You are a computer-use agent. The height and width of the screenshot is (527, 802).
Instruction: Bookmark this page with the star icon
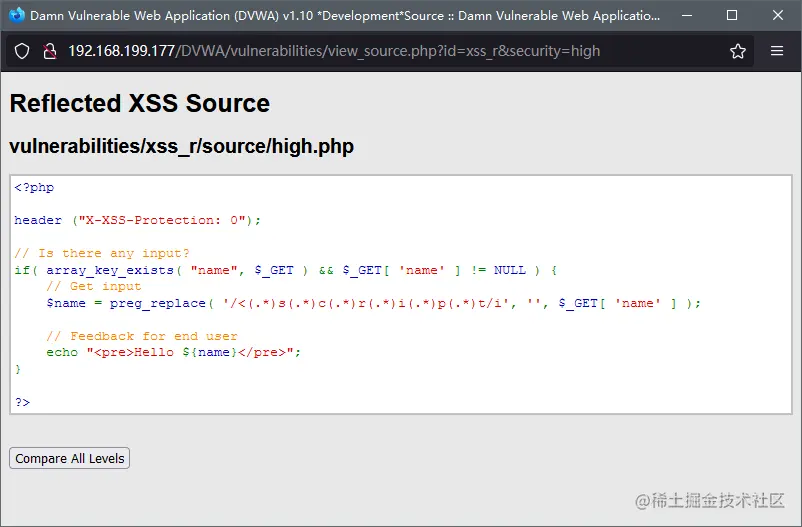tap(738, 51)
